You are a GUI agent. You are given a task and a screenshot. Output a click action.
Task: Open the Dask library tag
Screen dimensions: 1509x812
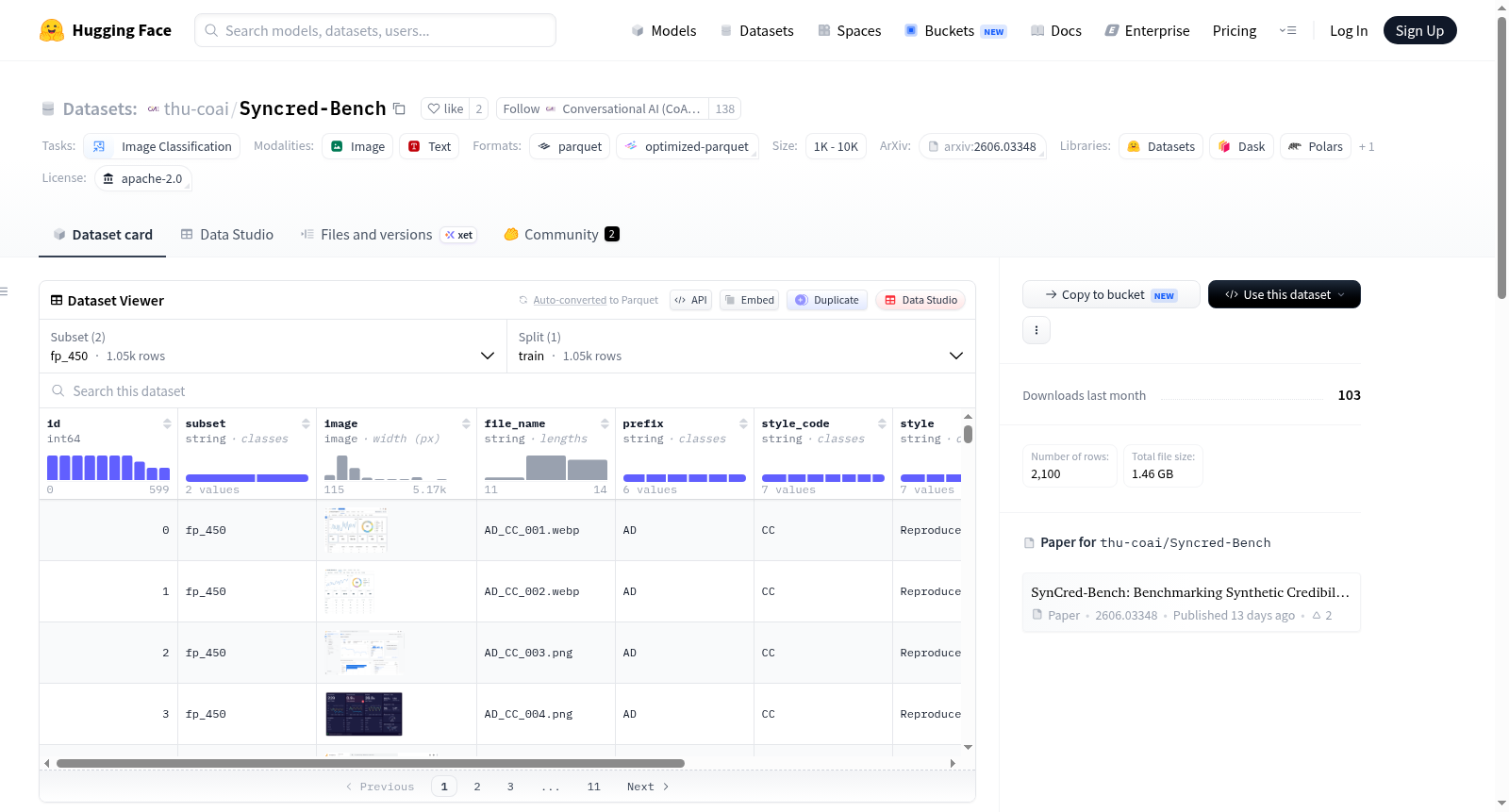tap(1241, 146)
